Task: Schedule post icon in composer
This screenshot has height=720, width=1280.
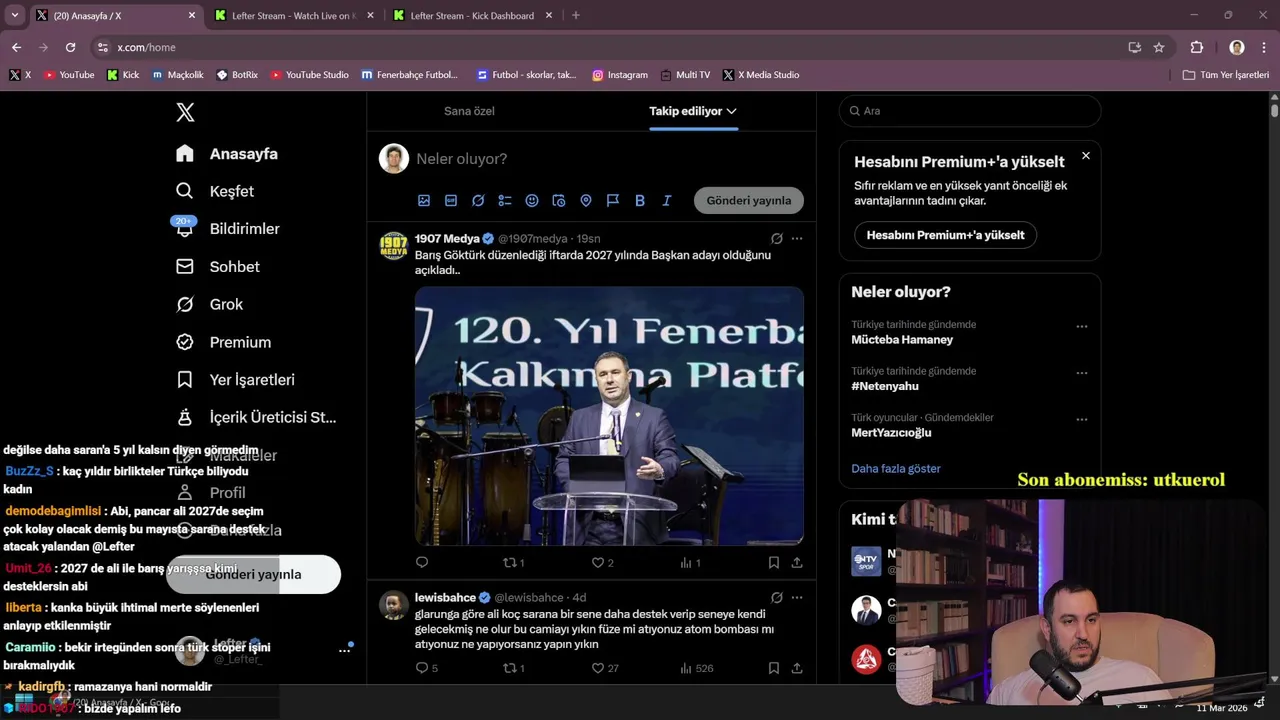Action: pos(559,201)
